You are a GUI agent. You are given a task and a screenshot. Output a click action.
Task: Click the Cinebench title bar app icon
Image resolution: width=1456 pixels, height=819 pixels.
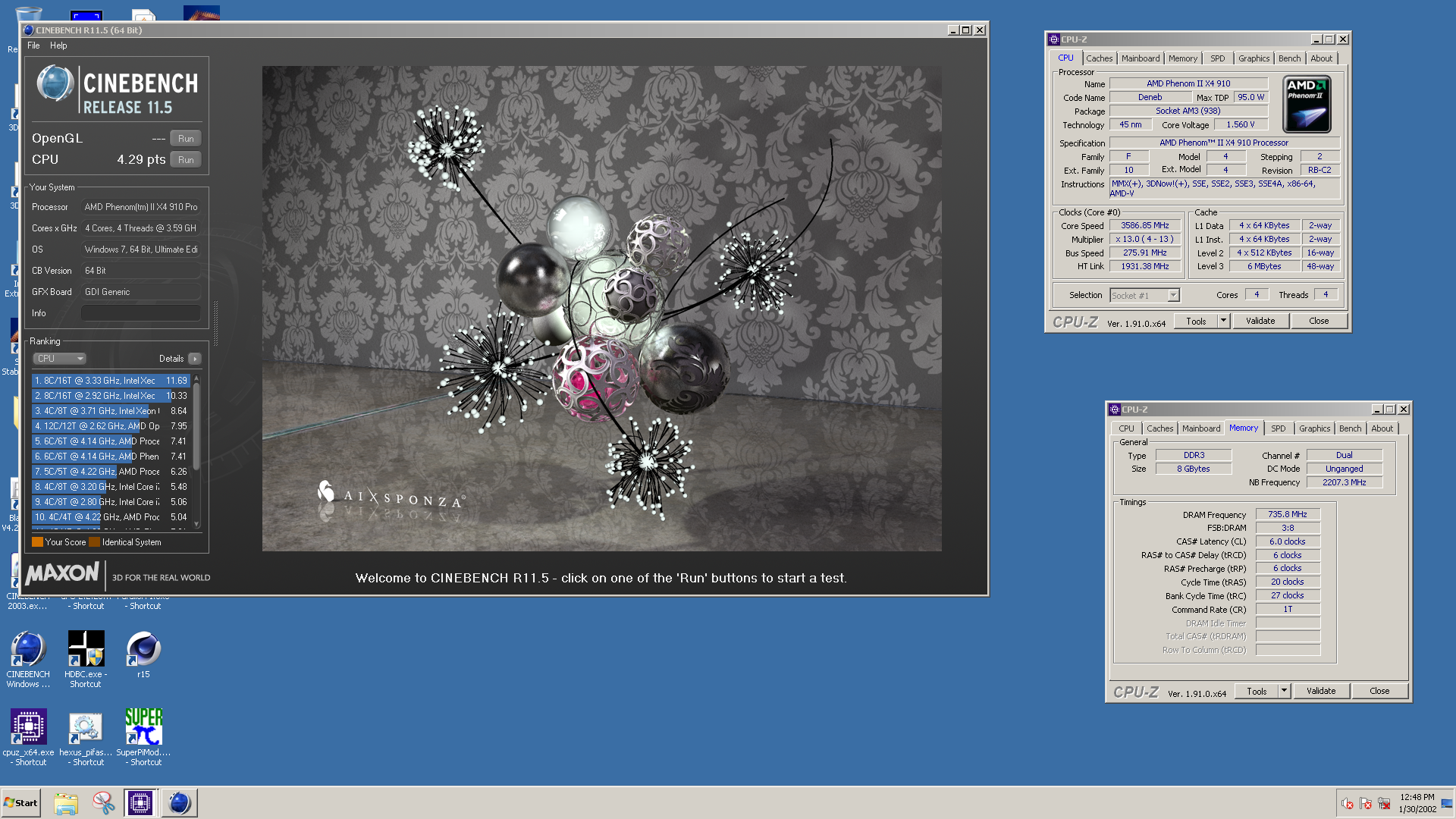pos(29,30)
